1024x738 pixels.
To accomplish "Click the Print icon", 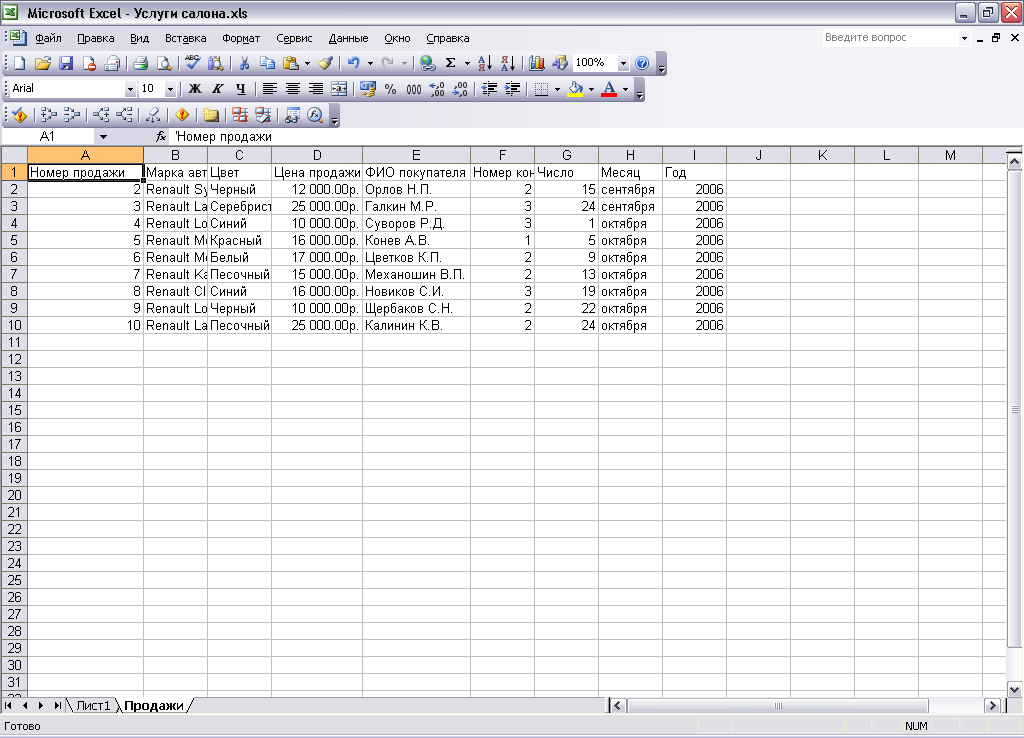I will tap(140, 63).
